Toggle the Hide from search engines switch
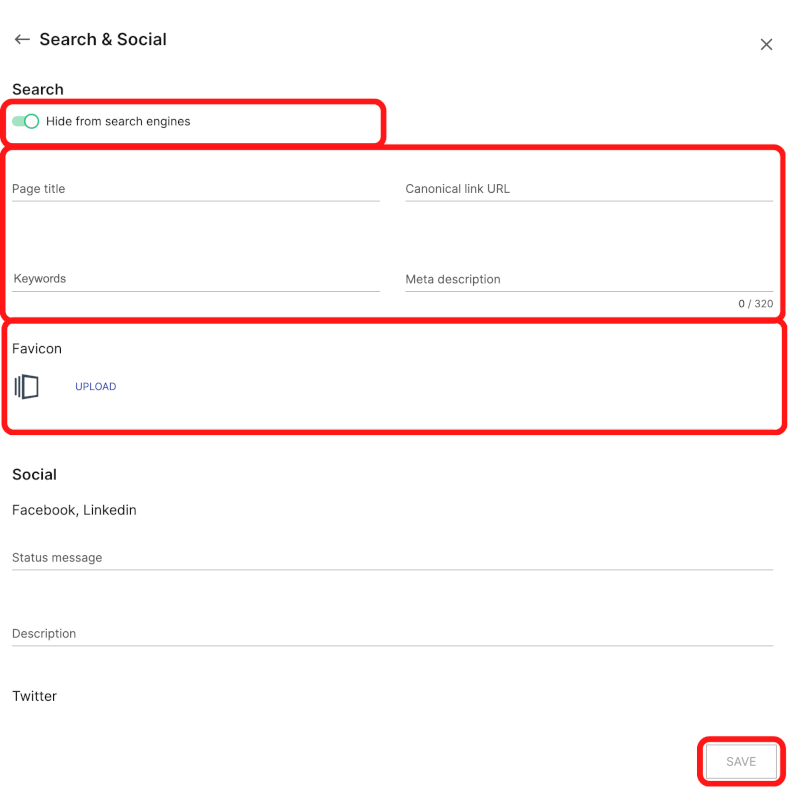 pyautogui.click(x=26, y=121)
